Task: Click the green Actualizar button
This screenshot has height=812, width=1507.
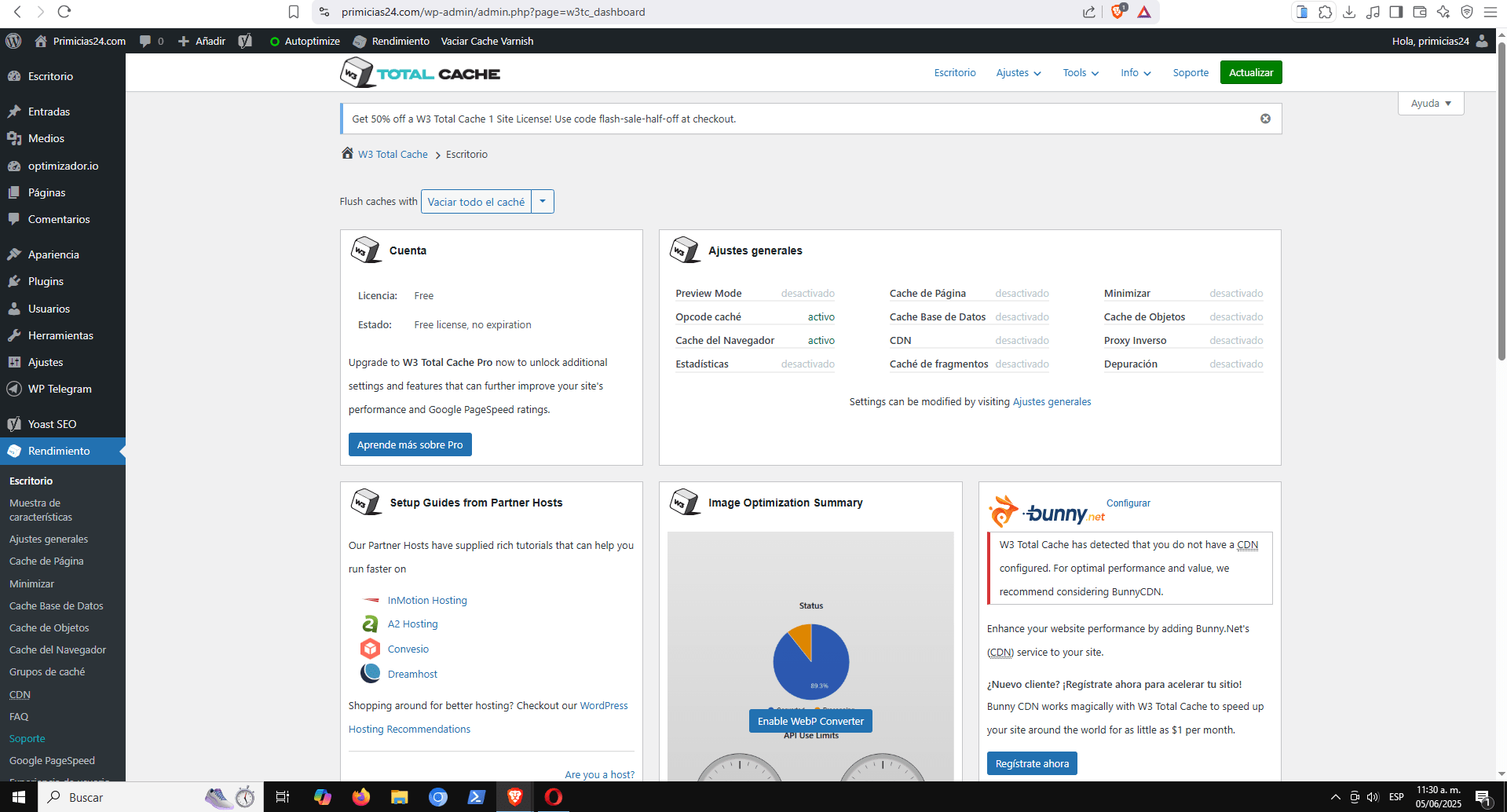Action: [1251, 72]
